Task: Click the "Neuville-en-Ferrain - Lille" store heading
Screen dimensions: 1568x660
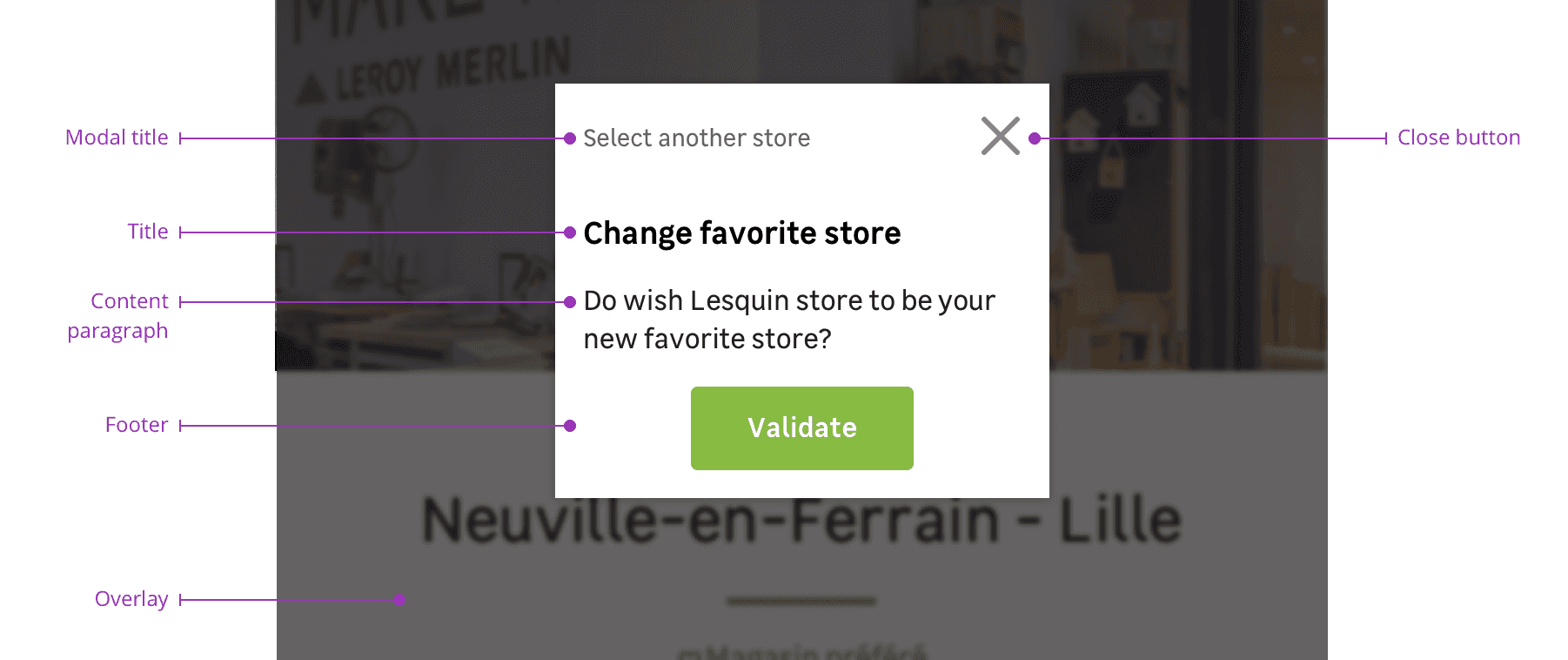Action: click(x=801, y=521)
